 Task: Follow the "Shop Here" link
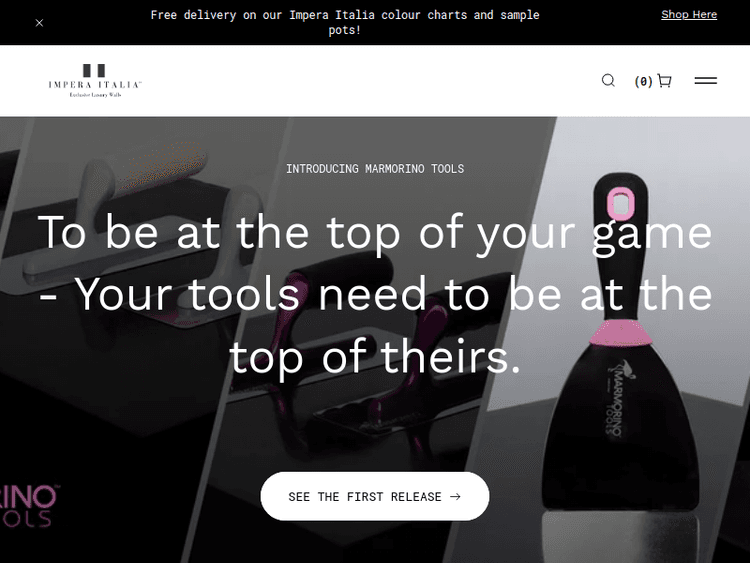tap(689, 15)
